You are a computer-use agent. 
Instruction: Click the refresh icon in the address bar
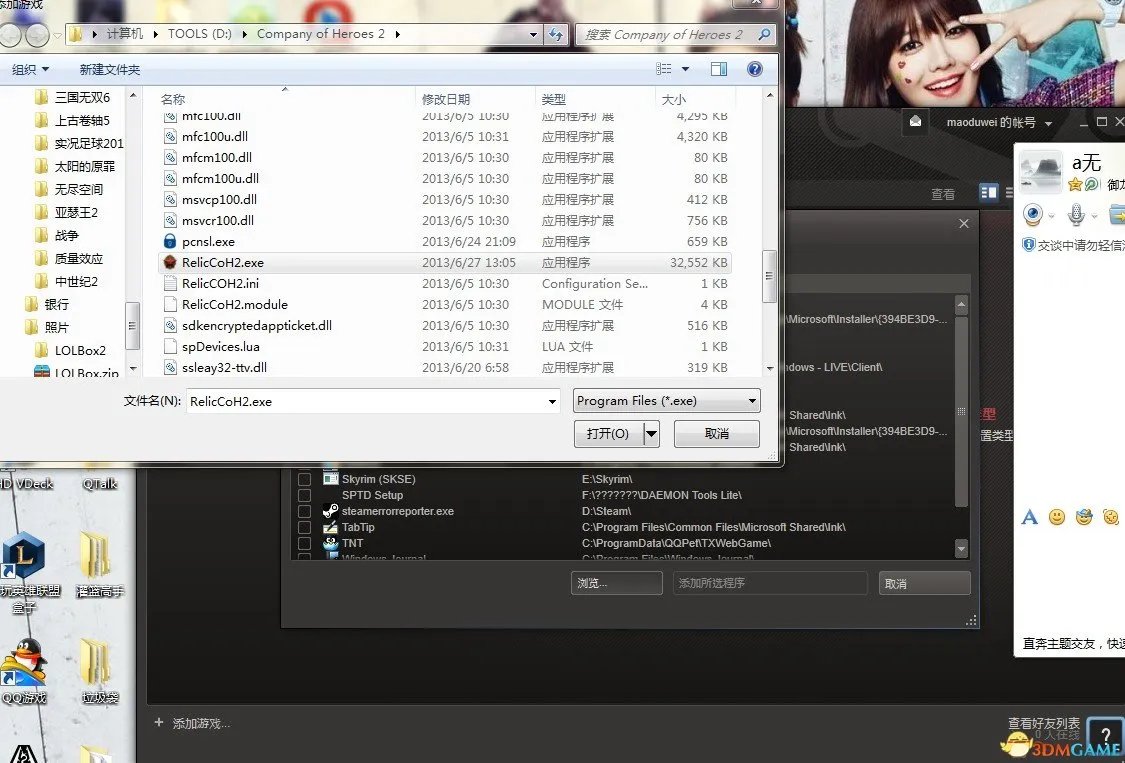point(556,33)
